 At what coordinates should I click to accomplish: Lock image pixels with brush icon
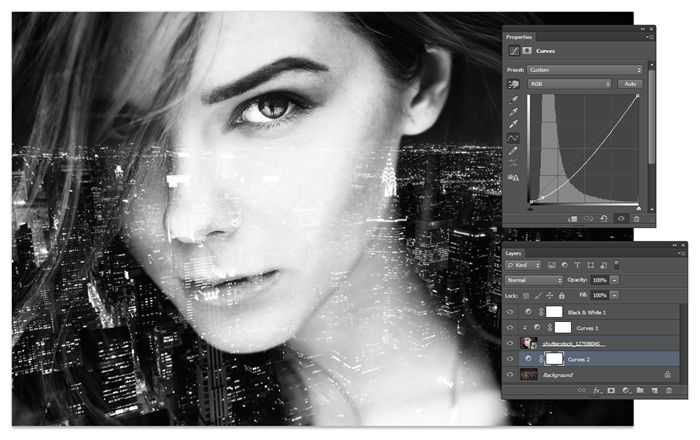pyautogui.click(x=538, y=295)
